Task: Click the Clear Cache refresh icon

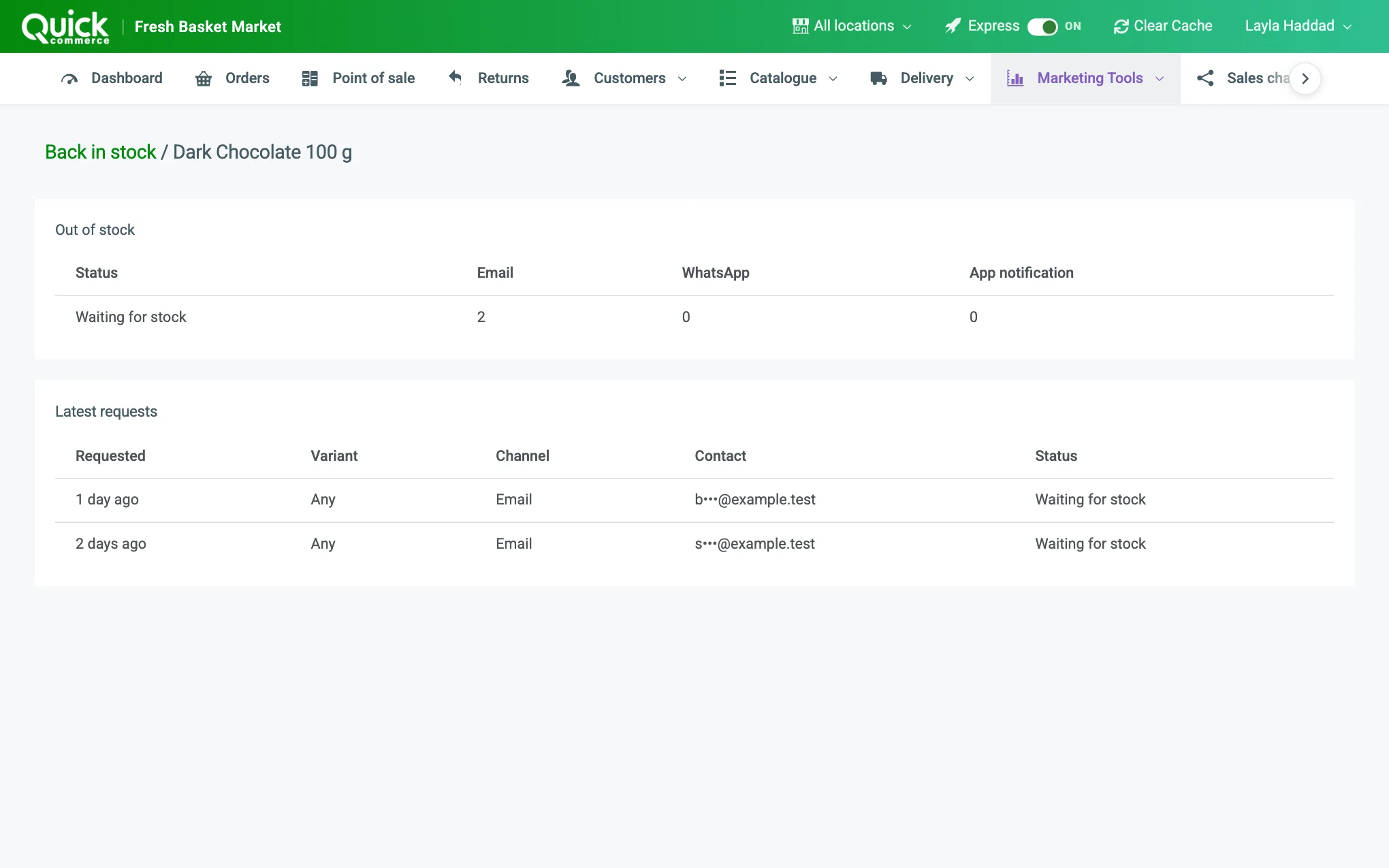Action: pyautogui.click(x=1121, y=27)
